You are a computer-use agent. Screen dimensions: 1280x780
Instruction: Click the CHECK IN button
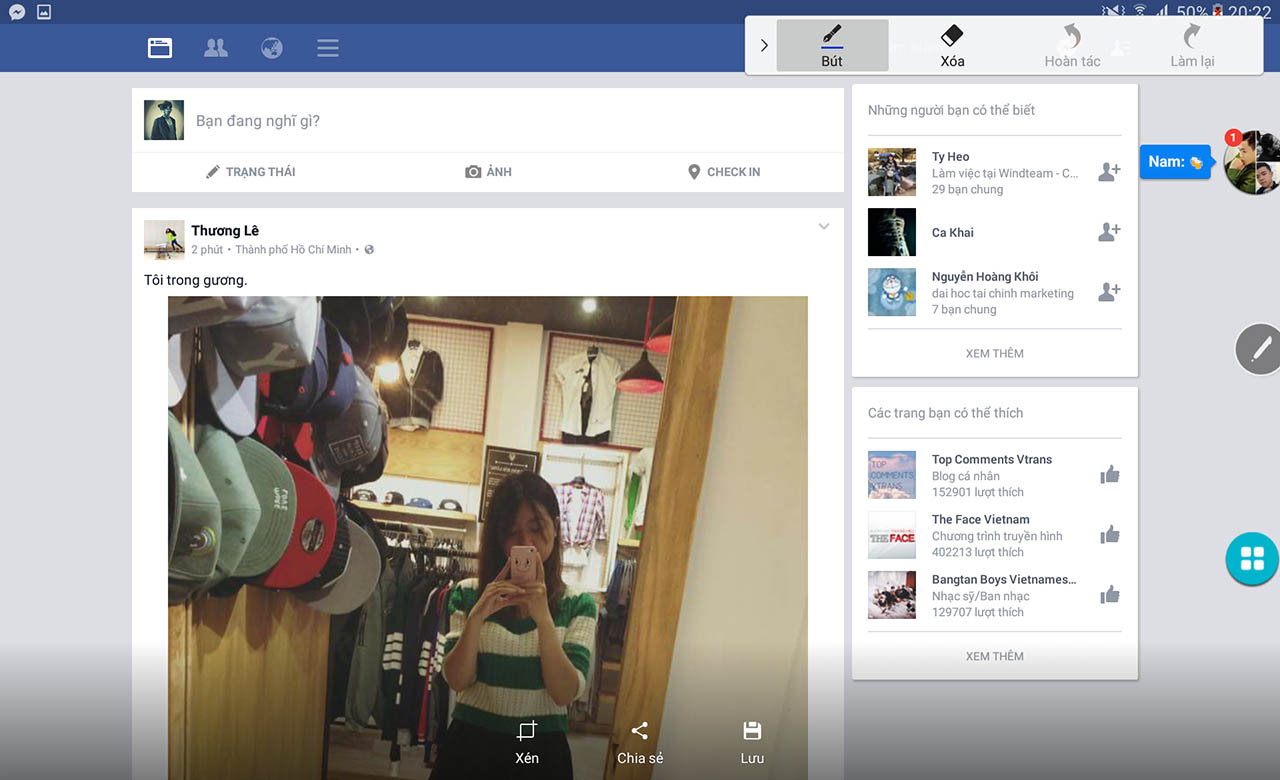pos(724,172)
